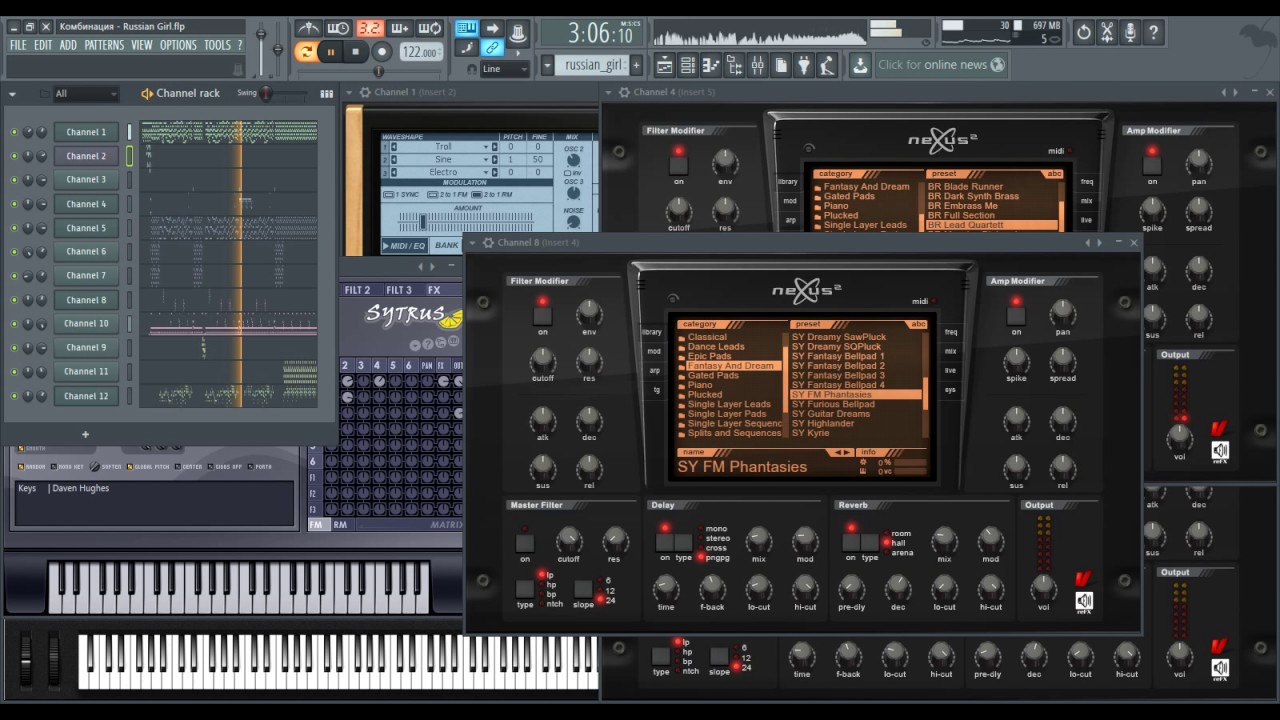1280x720 pixels.
Task: Click the 122.000 tempo field
Action: coord(420,52)
